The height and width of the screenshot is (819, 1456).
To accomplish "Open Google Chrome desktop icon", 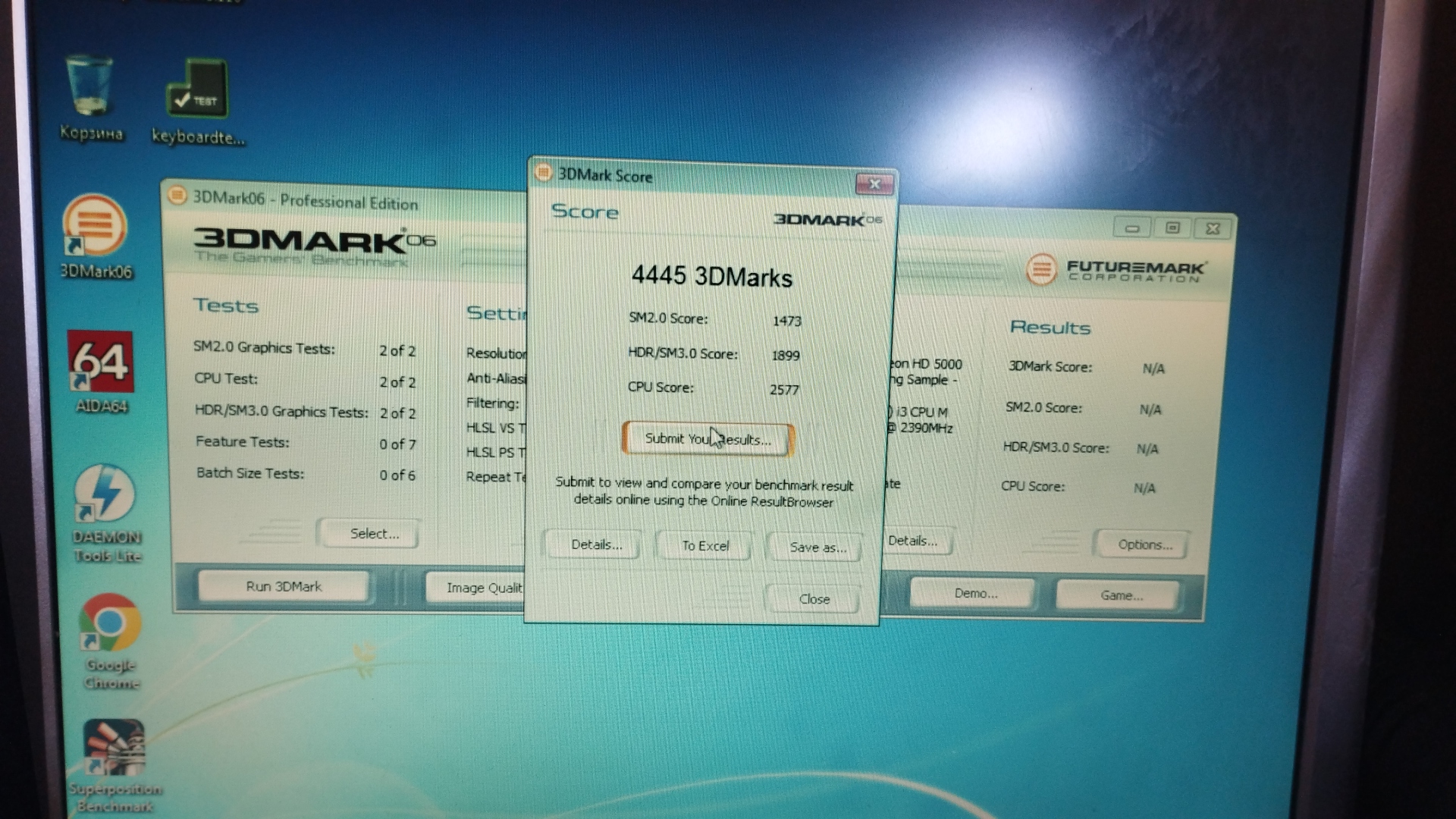I will pyautogui.click(x=111, y=642).
